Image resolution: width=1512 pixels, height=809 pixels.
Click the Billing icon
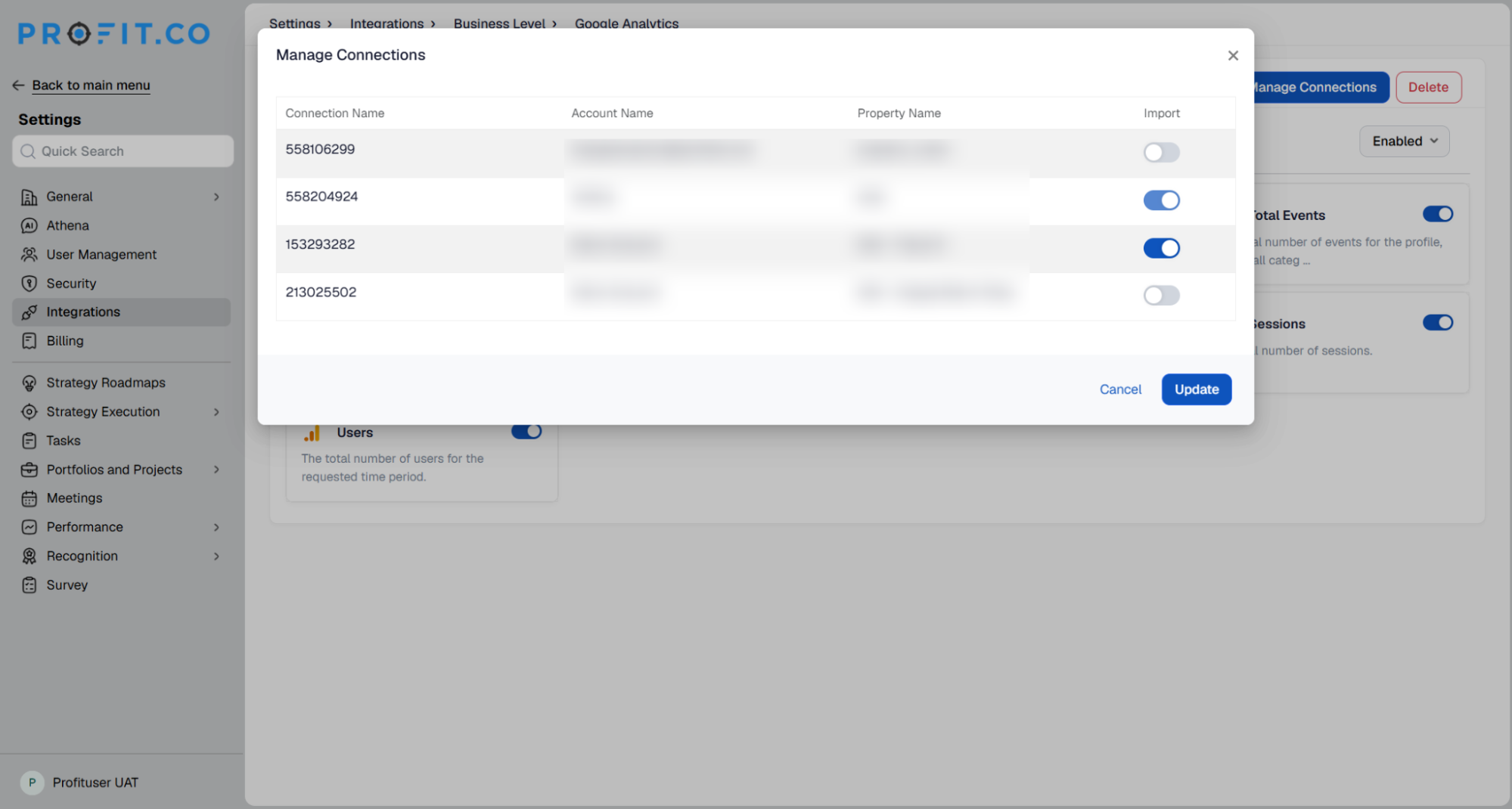pyautogui.click(x=29, y=340)
